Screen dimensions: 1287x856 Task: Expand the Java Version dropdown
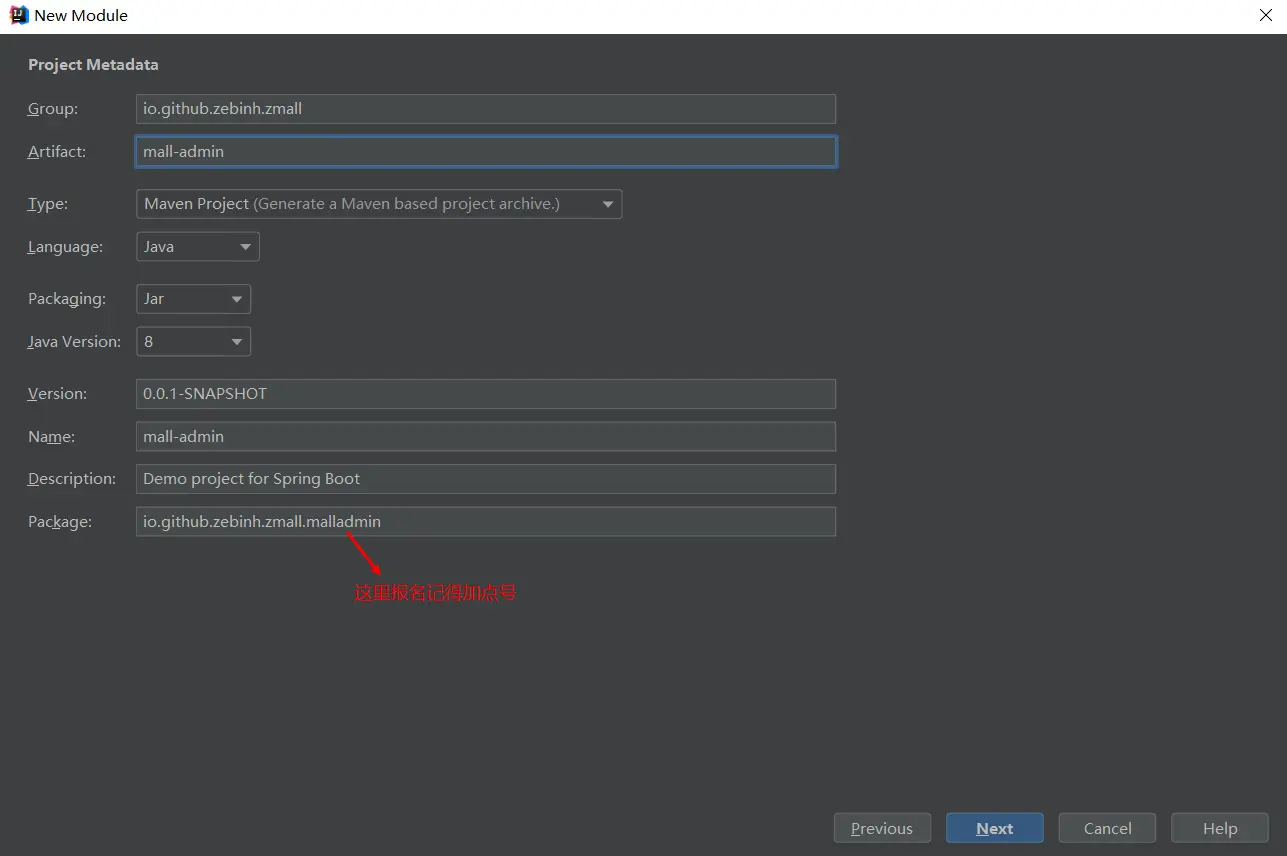[x=192, y=342]
